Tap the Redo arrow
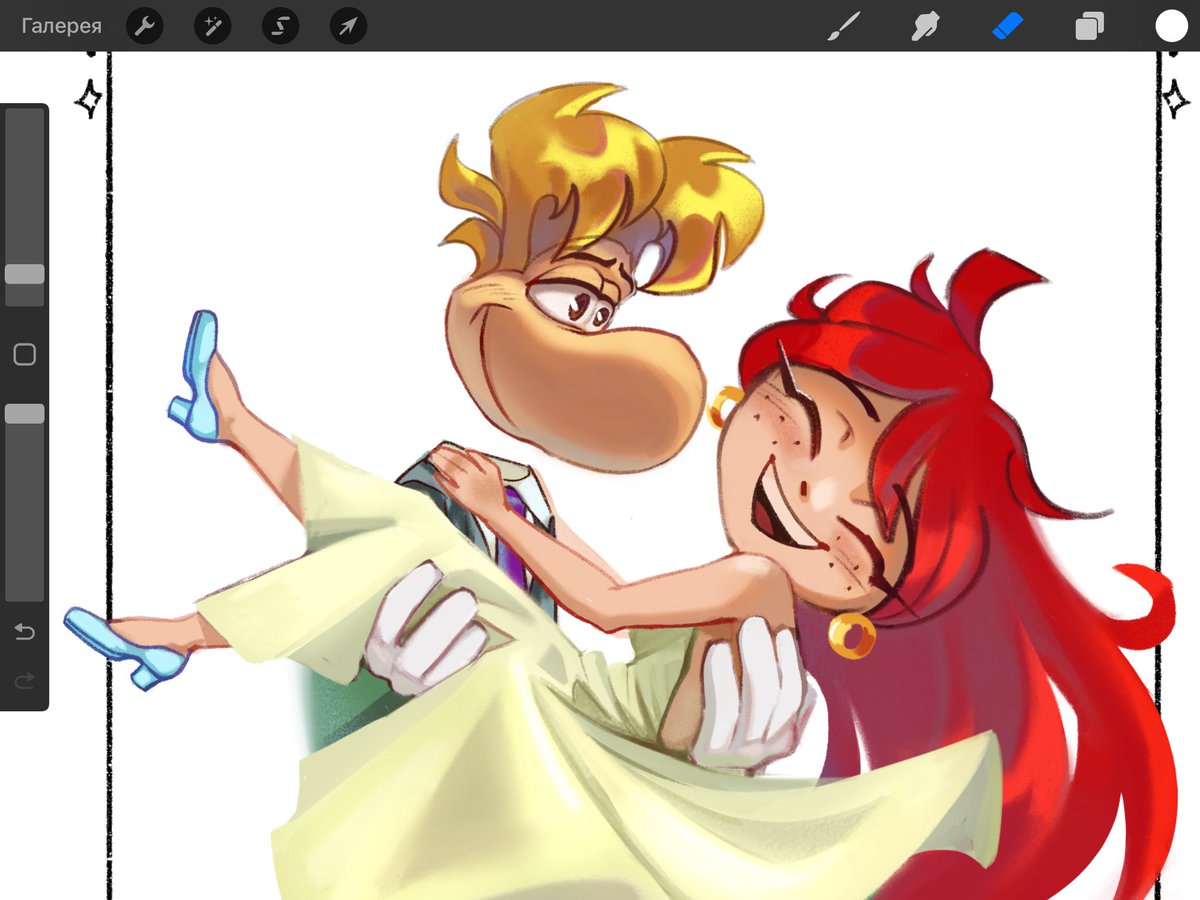 coord(25,681)
